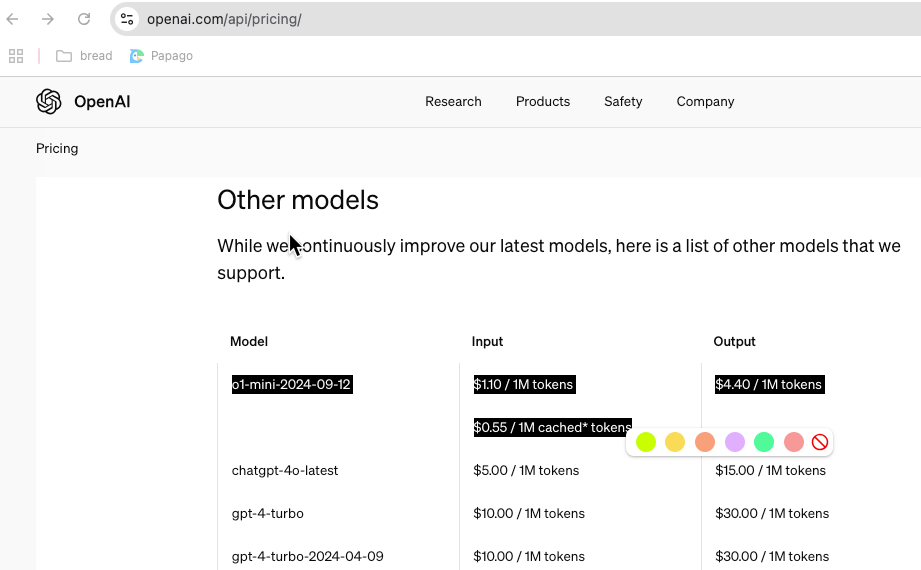Image resolution: width=921 pixels, height=570 pixels.
Task: Open the Research menu
Action: click(x=453, y=102)
